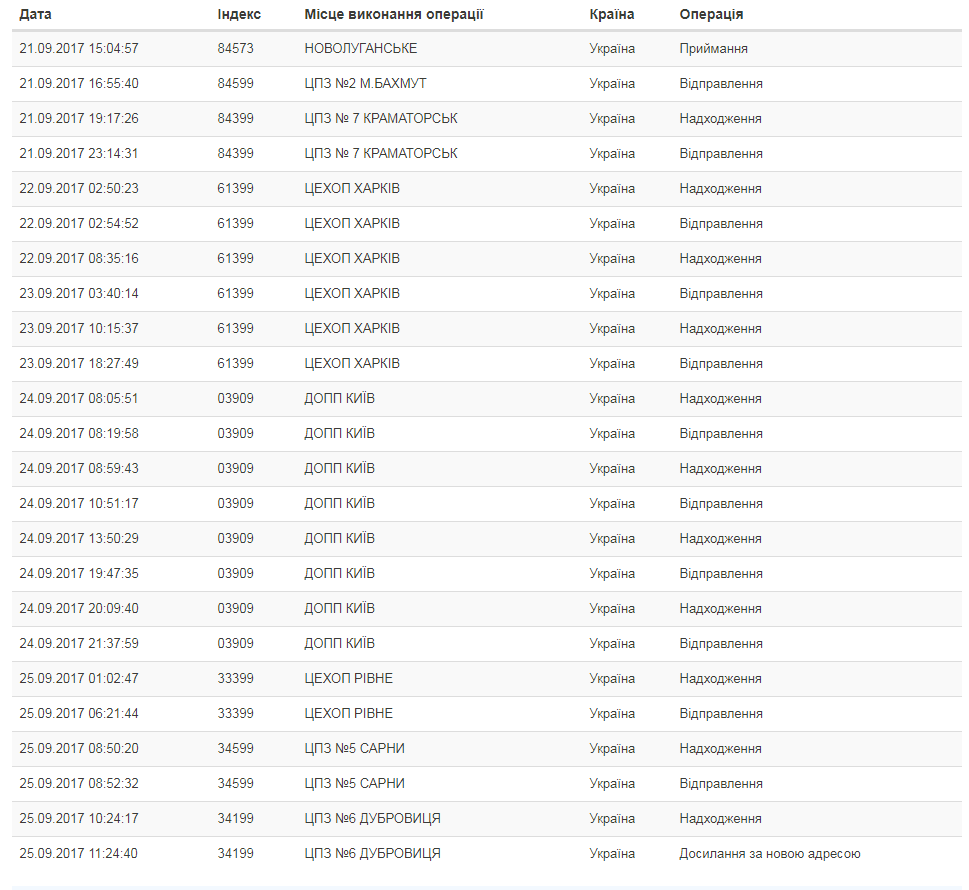The width and height of the screenshot is (969, 890).
Task: Select index 84573 in the first row
Action: [235, 49]
